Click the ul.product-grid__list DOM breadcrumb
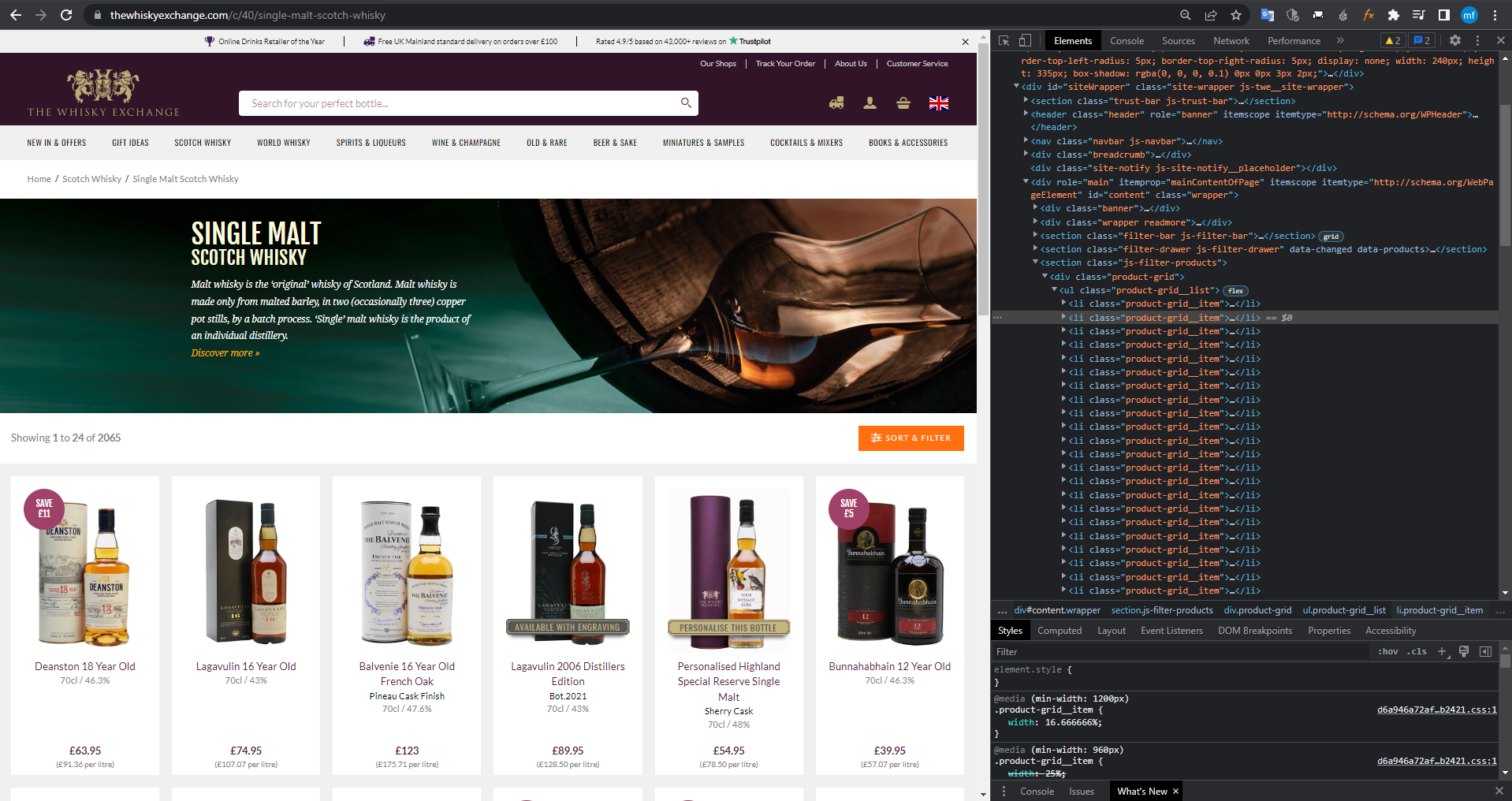Screen dimensions: 1512x801 click(x=1343, y=610)
